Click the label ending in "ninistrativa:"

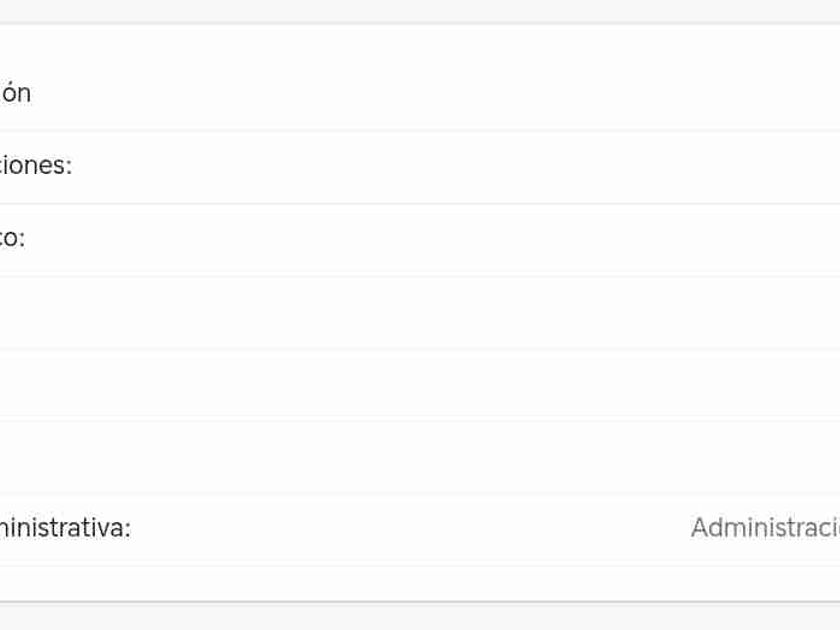pos(65,527)
